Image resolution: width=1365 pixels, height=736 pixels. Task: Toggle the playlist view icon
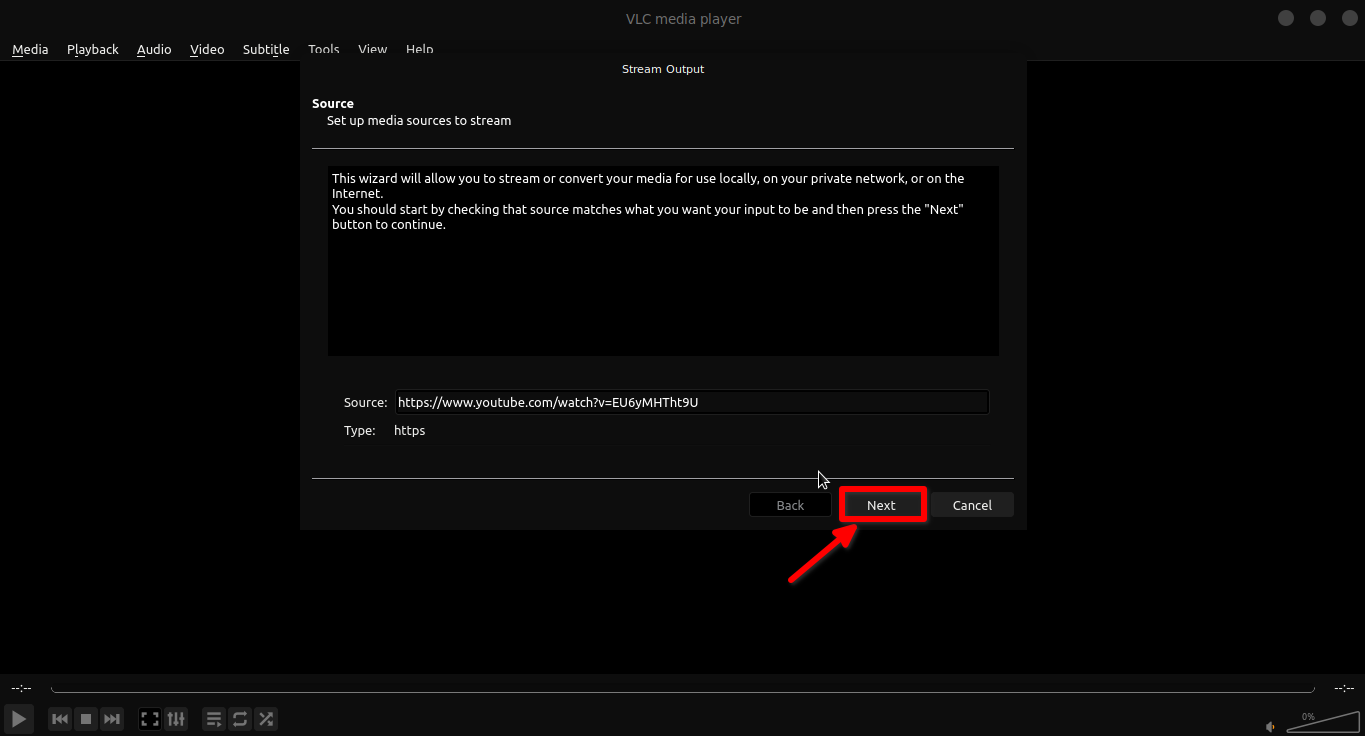(x=214, y=718)
